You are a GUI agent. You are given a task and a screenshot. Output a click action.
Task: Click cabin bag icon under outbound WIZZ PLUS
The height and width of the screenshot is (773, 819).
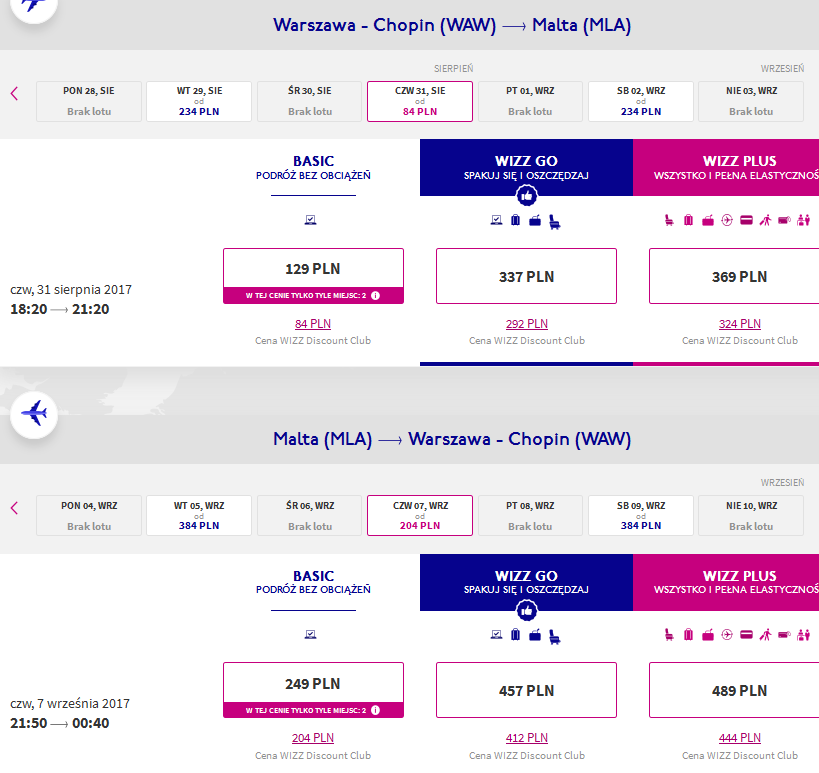click(708, 220)
